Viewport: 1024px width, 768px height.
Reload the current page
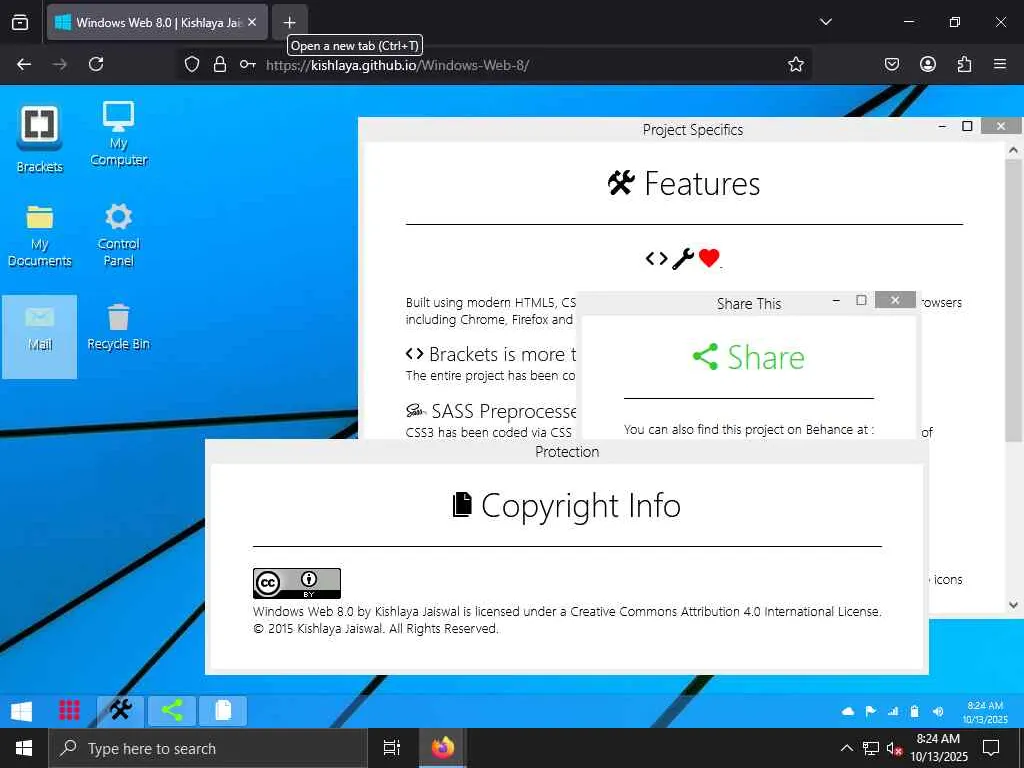point(96,64)
